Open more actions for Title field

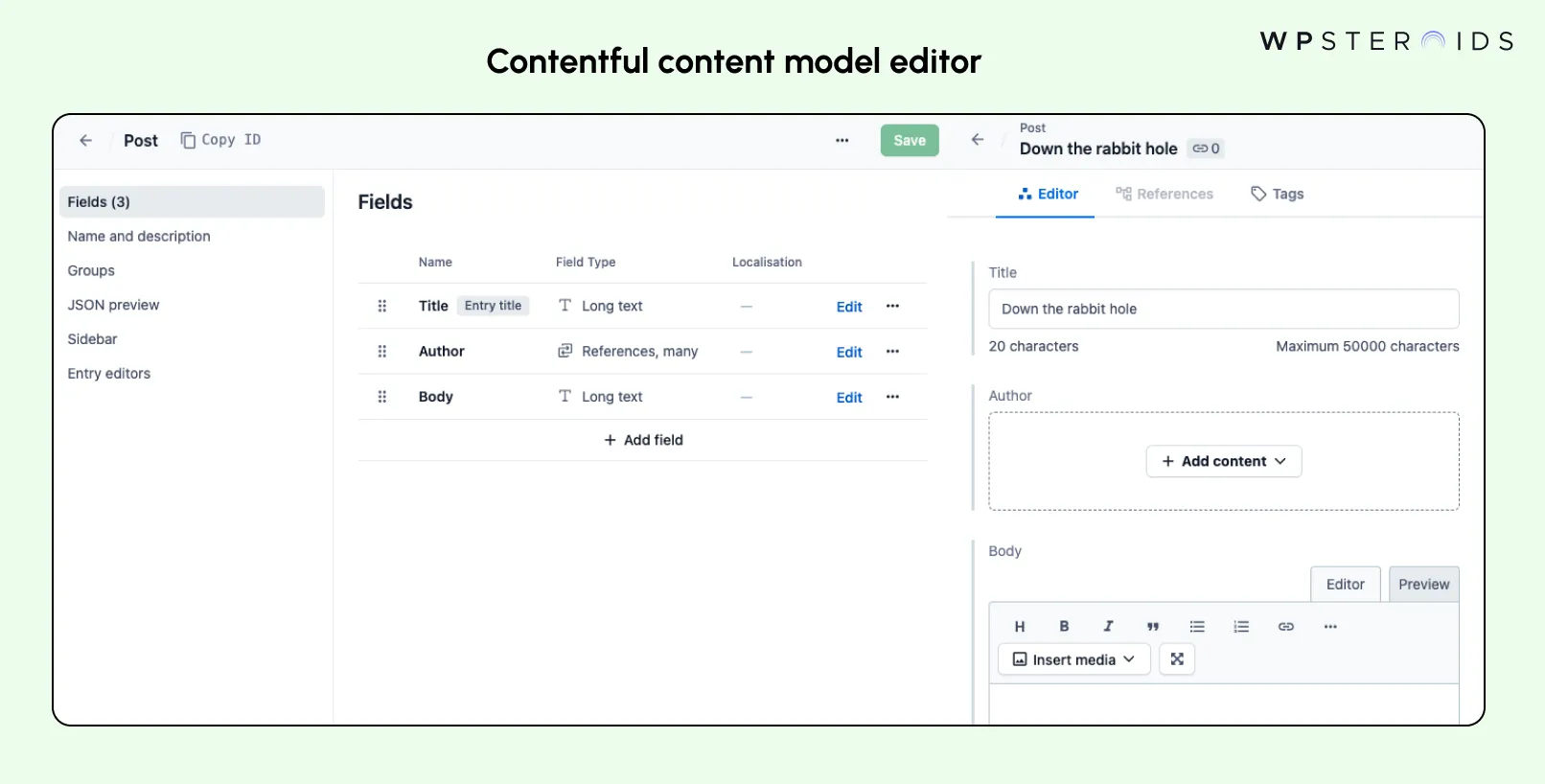click(892, 306)
